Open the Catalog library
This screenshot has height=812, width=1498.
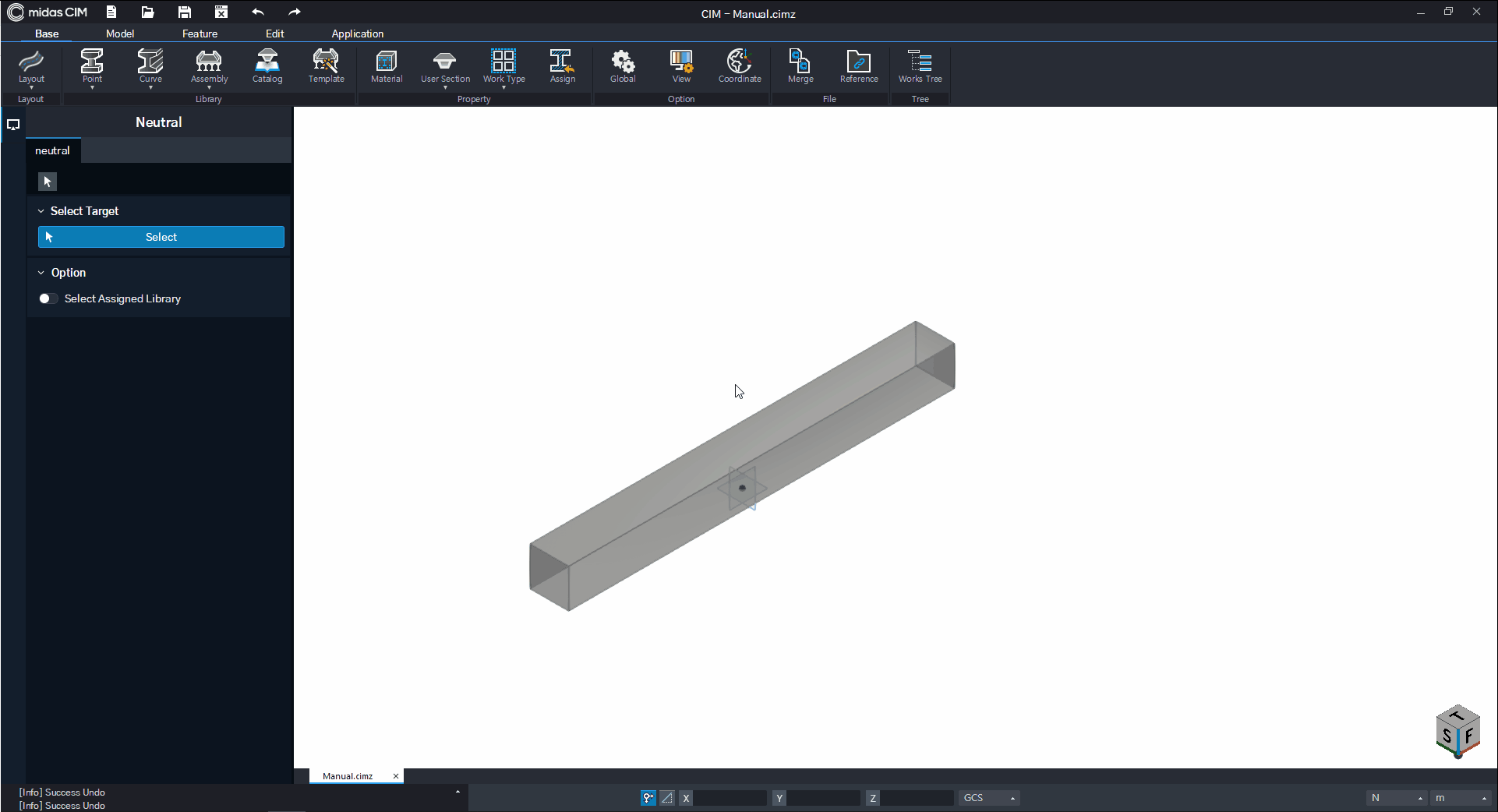point(267,66)
